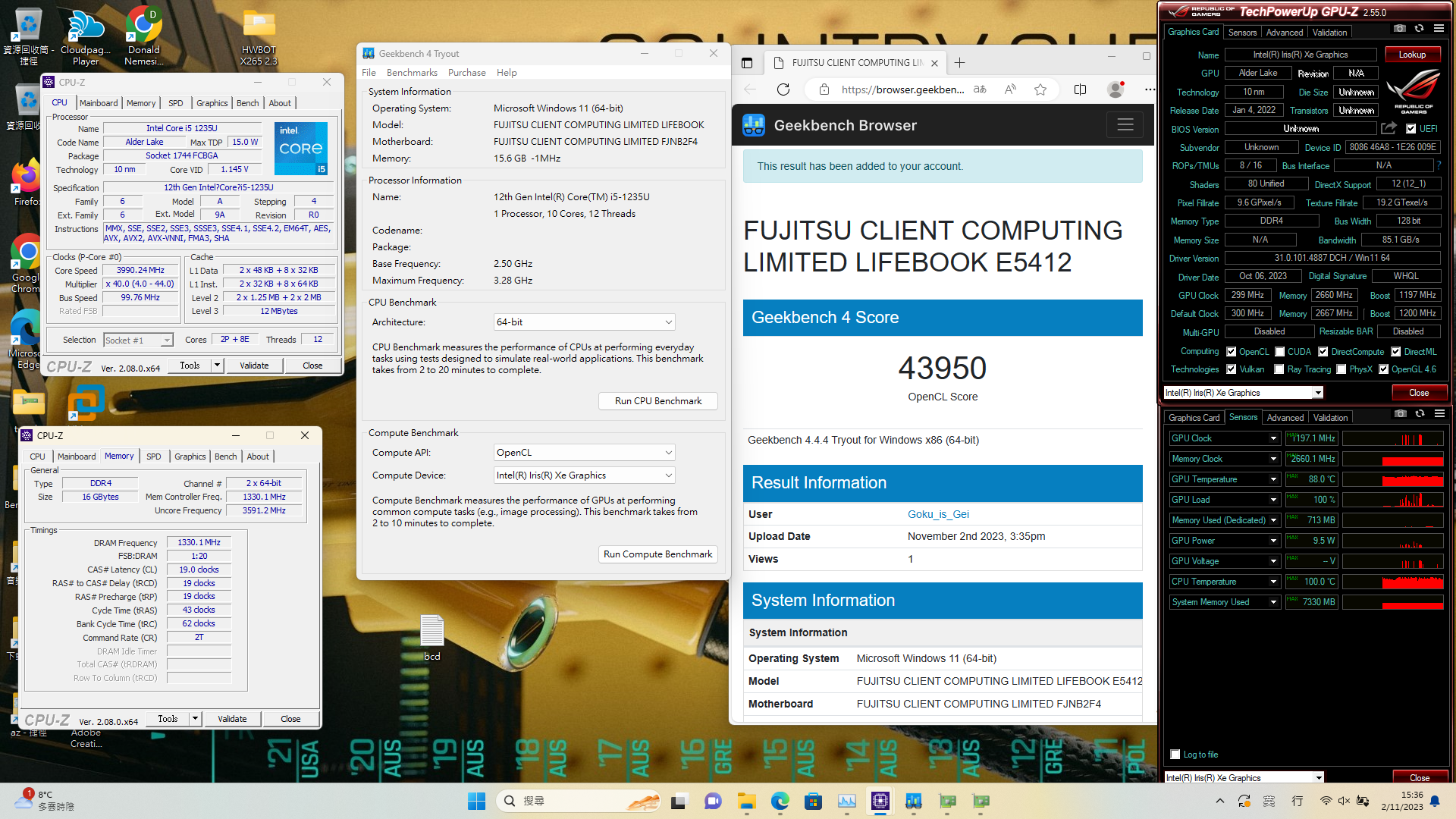
Task: Click the translate icon in address bar
Action: tap(980, 89)
